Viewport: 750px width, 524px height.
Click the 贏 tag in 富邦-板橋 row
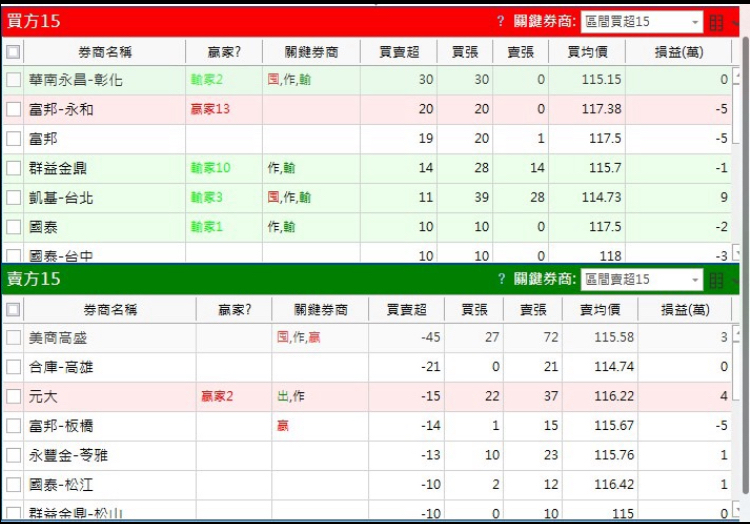(283, 426)
